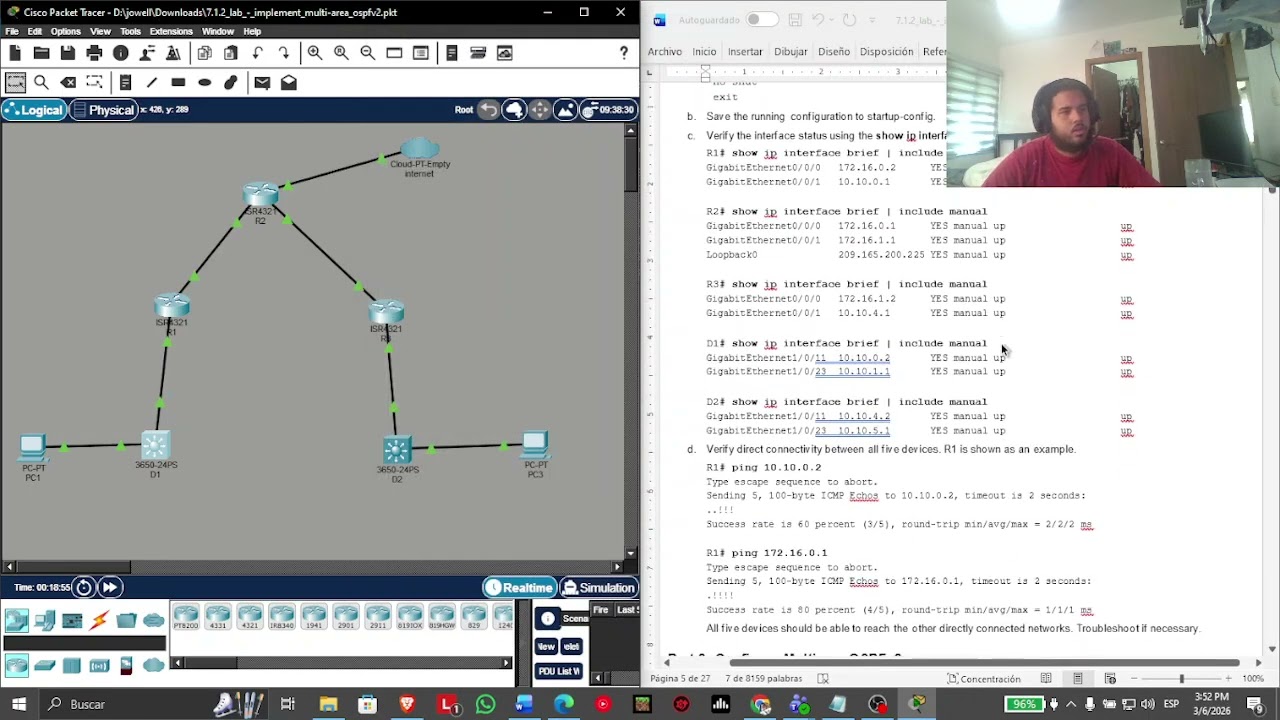Viewport: 1280px width, 720px height.
Task: Zoom in on the Packet Tracer workspace
Action: [315, 53]
